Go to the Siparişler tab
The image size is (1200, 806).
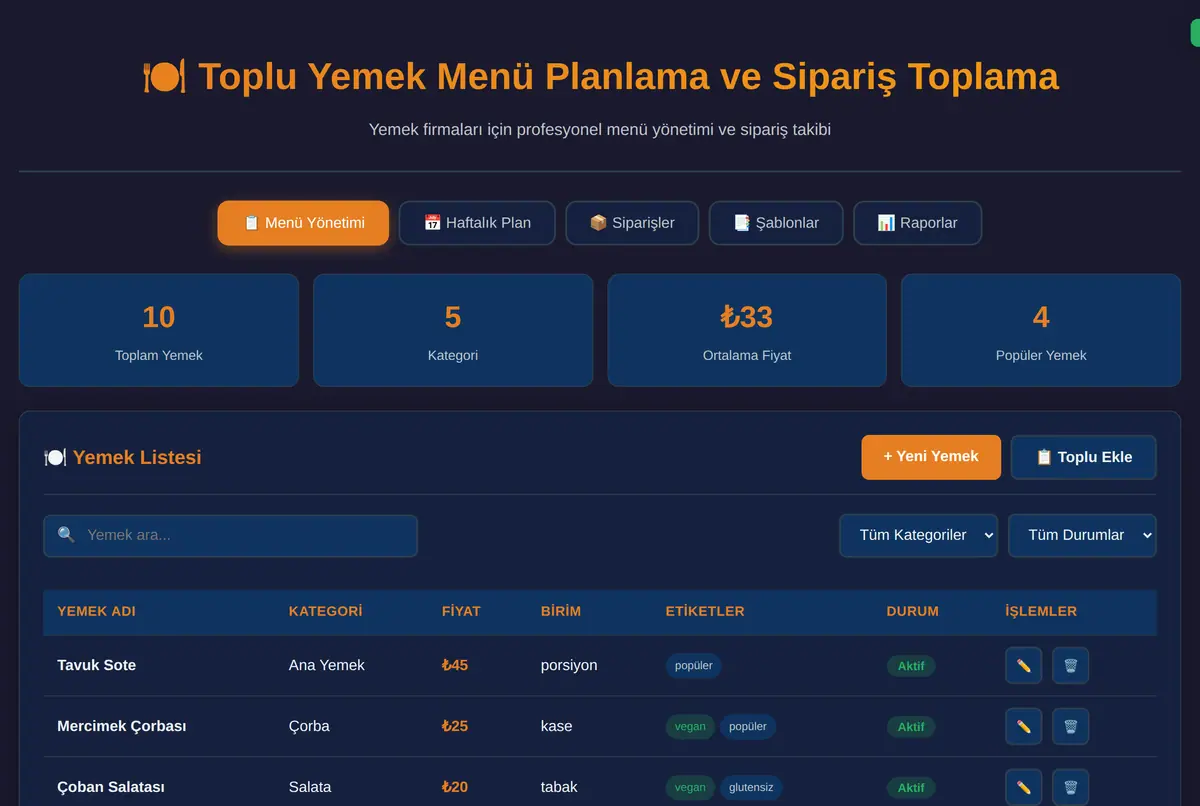pyautogui.click(x=632, y=223)
